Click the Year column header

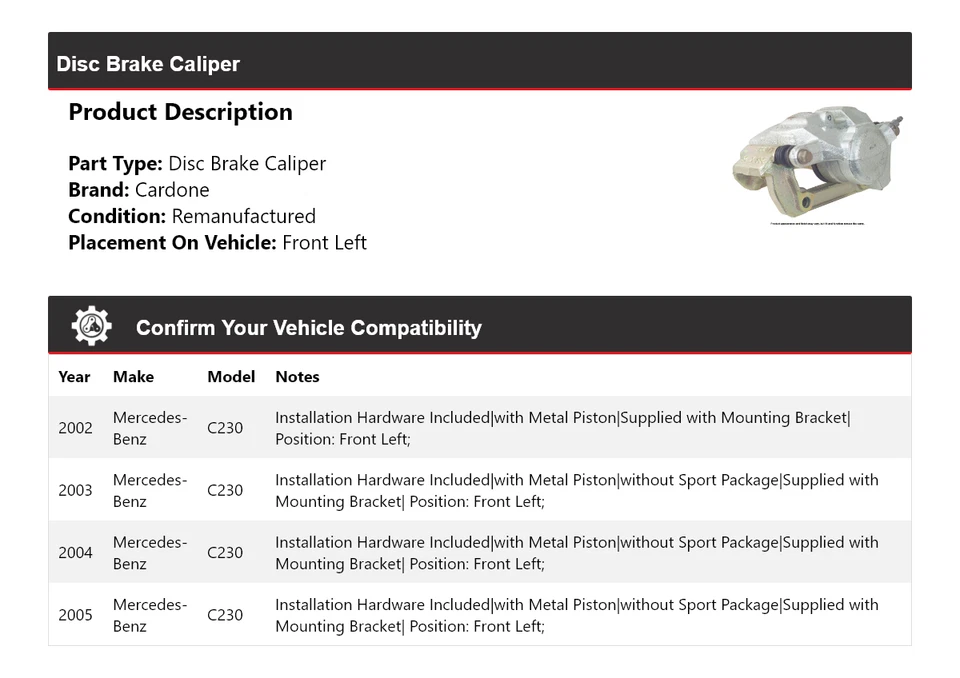click(74, 377)
